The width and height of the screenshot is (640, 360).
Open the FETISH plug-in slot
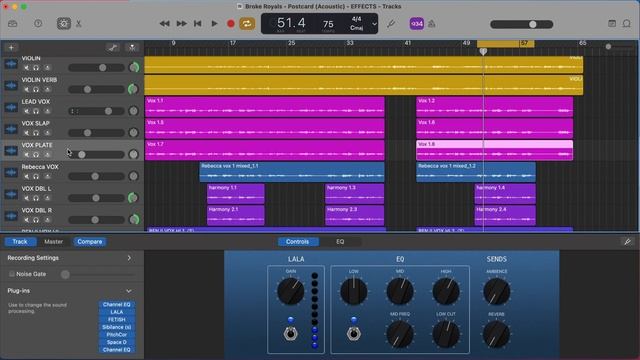click(x=117, y=320)
